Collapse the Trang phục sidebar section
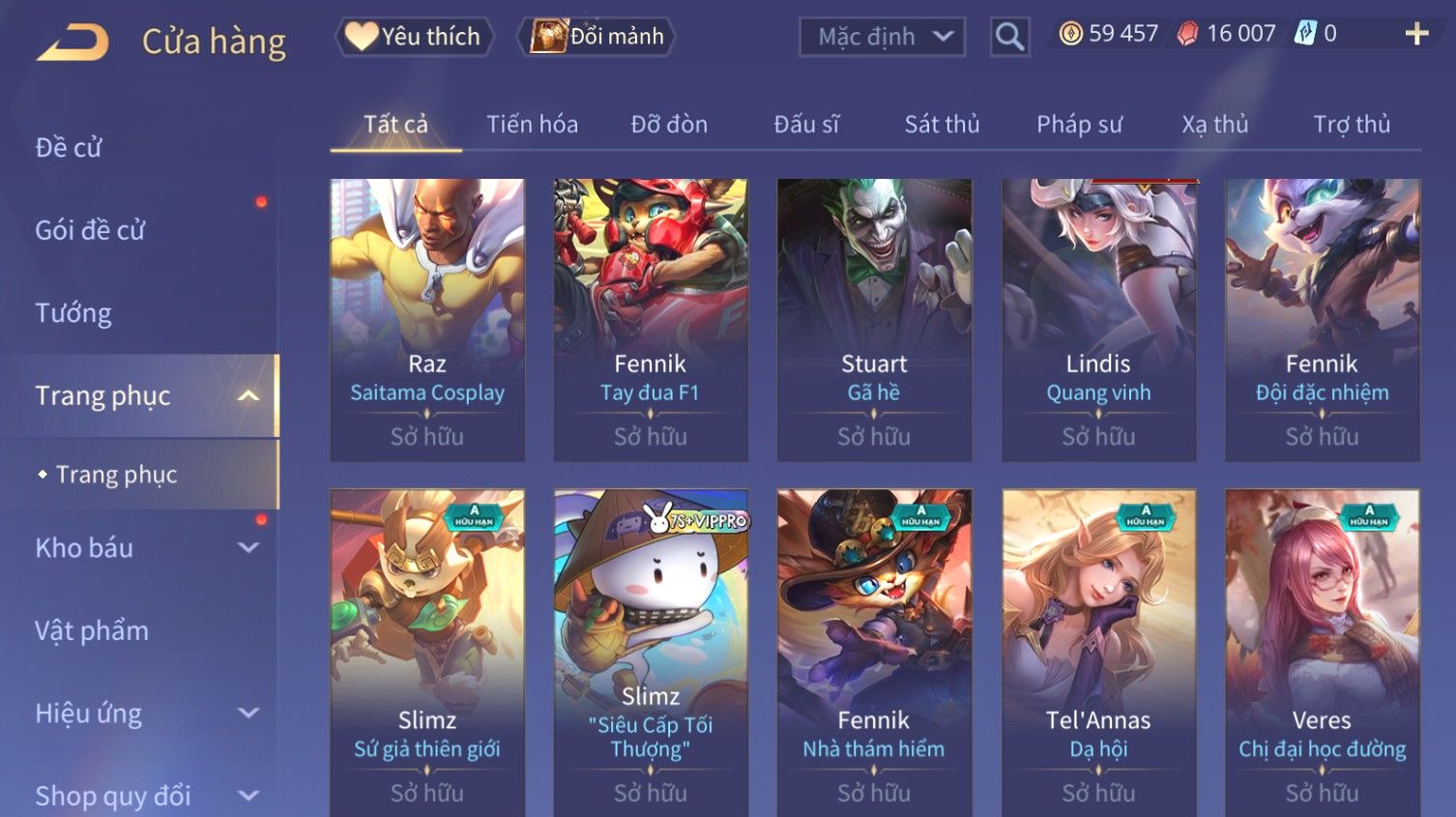 point(248,395)
